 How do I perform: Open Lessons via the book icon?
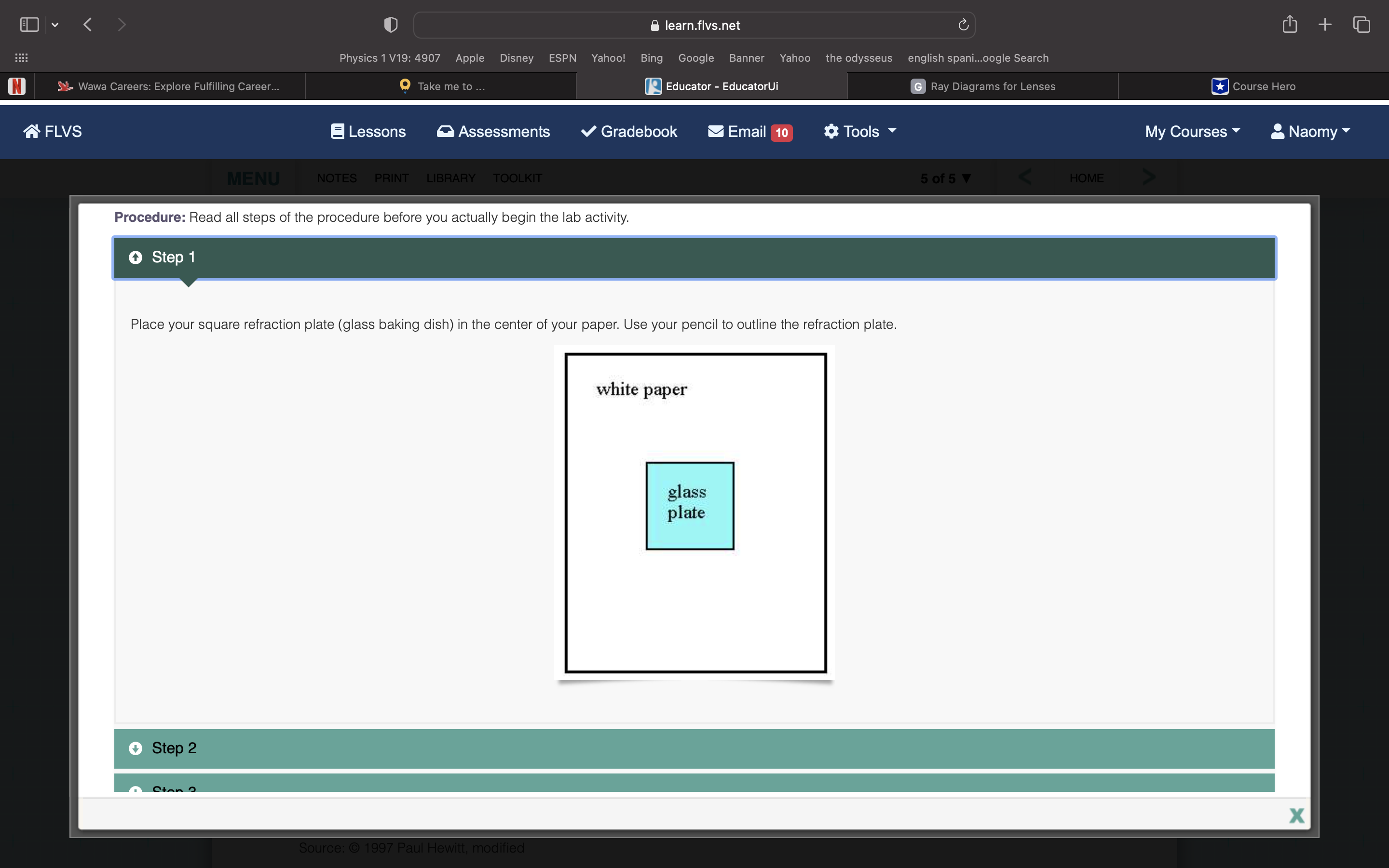point(337,132)
